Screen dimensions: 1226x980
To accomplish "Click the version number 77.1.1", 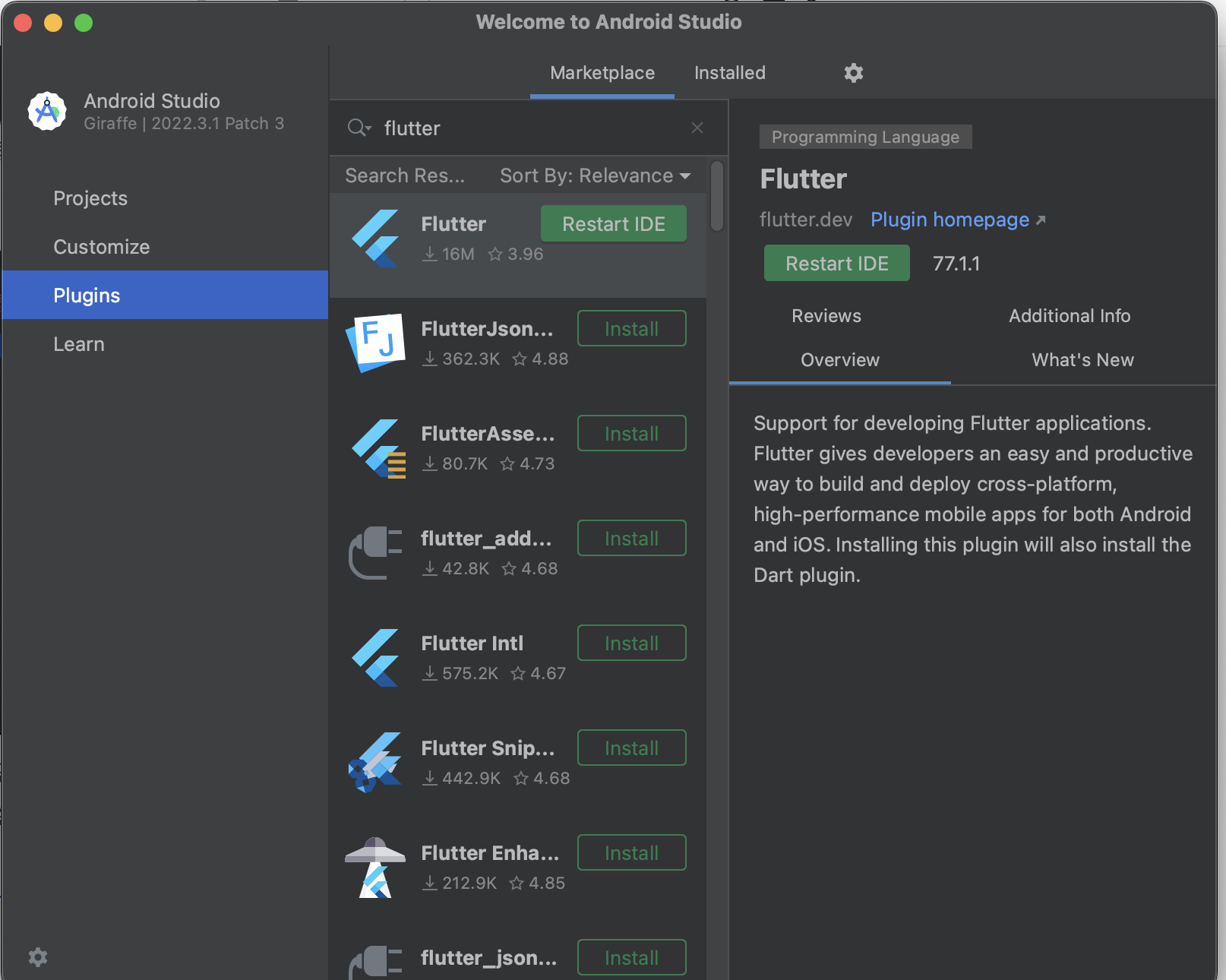I will coord(956,264).
